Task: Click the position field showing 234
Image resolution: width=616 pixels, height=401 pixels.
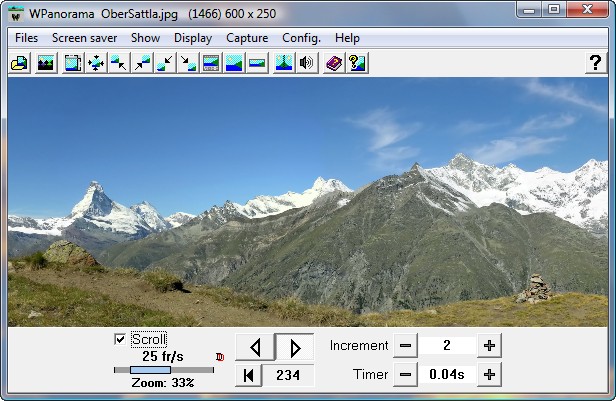Action: [288, 375]
